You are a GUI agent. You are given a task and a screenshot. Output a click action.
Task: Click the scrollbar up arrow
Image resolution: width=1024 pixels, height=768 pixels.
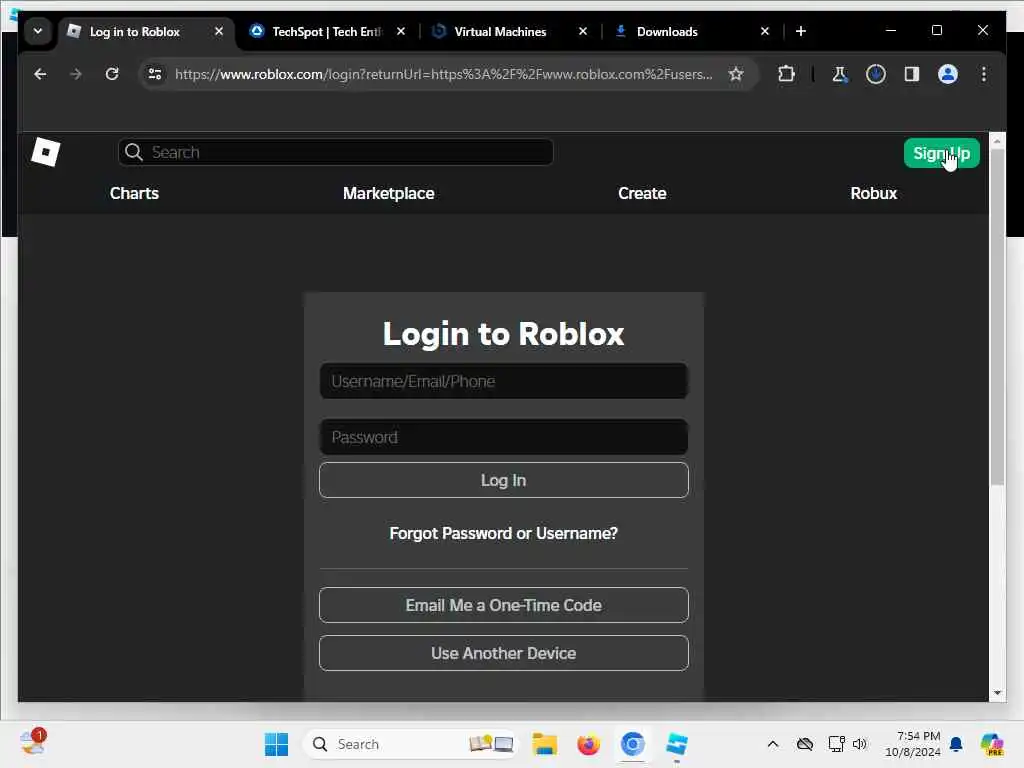[997, 140]
